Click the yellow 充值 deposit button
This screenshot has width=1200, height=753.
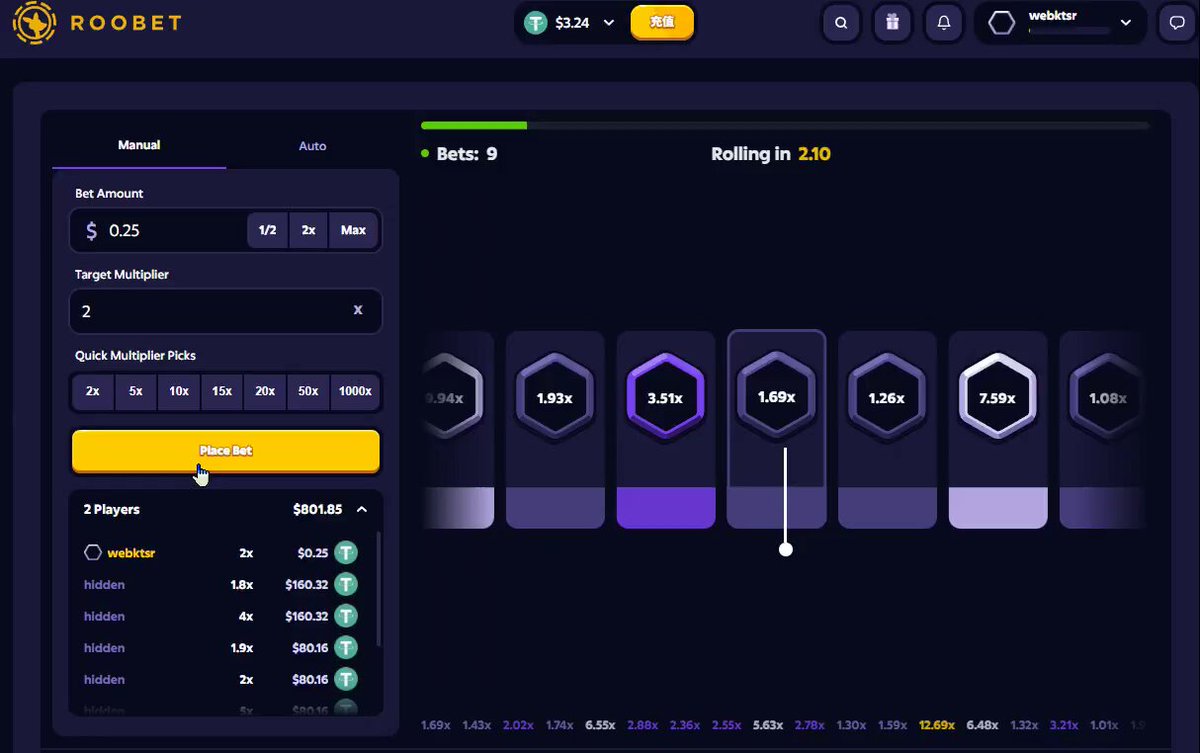point(662,22)
